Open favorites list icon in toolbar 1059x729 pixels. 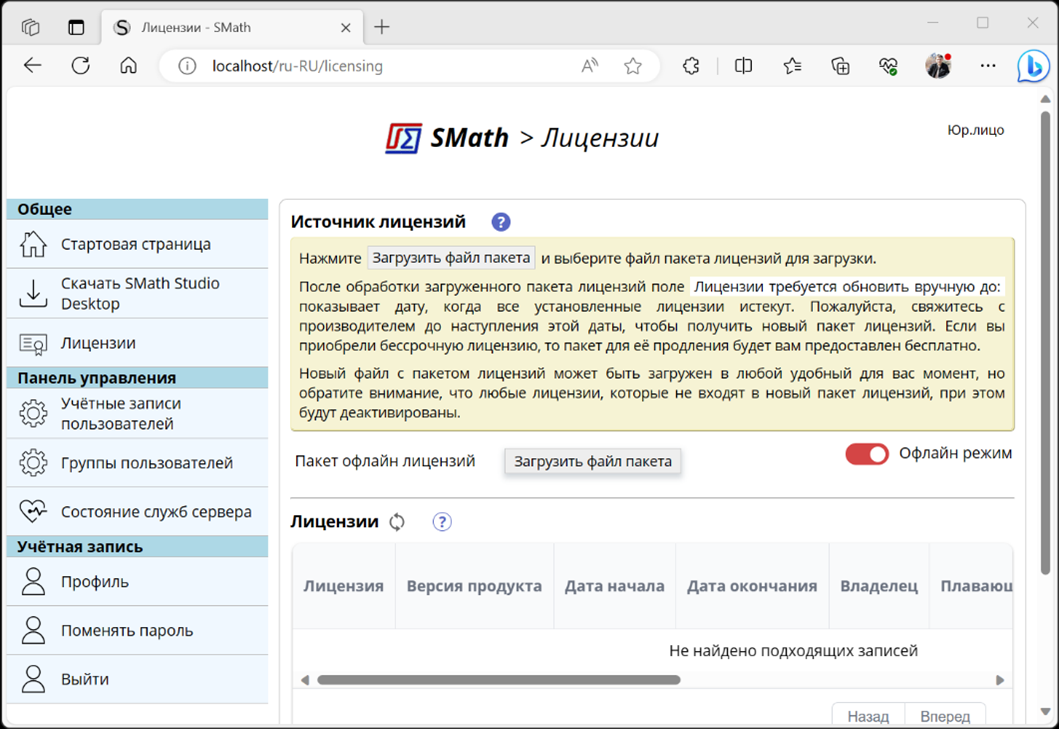click(792, 66)
